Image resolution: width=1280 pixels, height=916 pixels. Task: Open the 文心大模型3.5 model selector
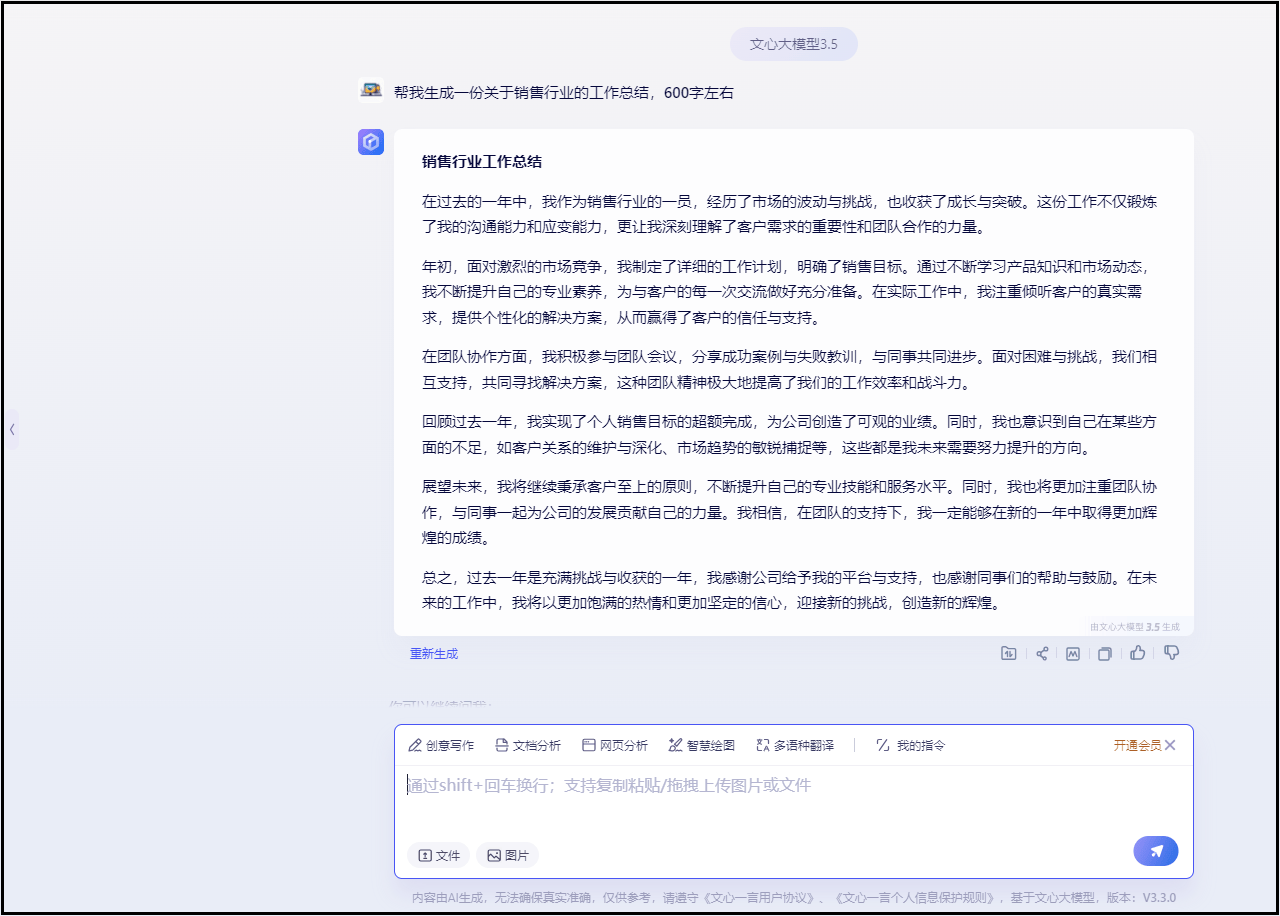click(794, 44)
